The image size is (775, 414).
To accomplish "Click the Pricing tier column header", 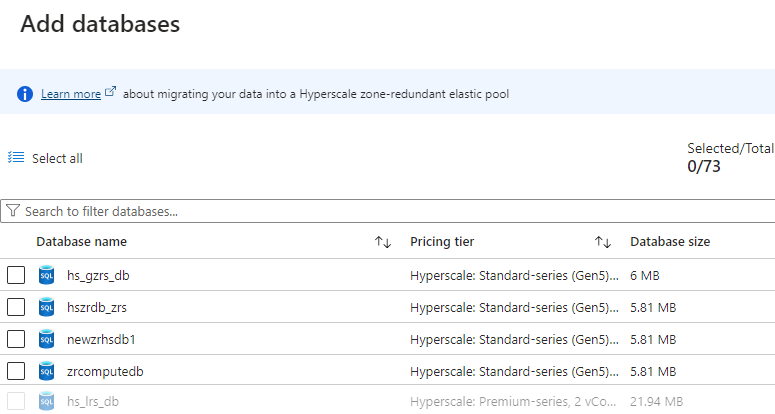I will point(442,242).
